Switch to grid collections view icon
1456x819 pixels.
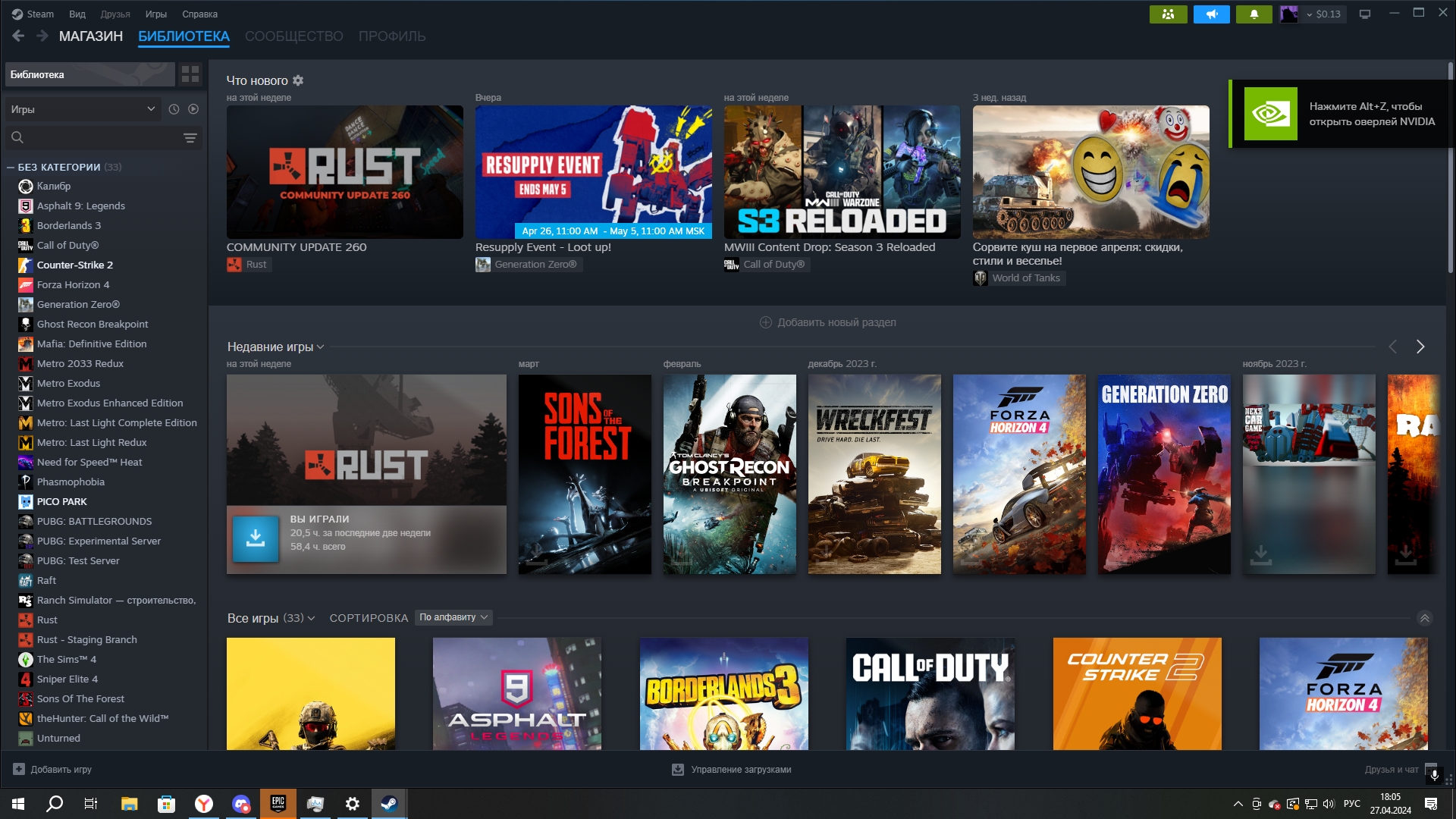[x=190, y=74]
